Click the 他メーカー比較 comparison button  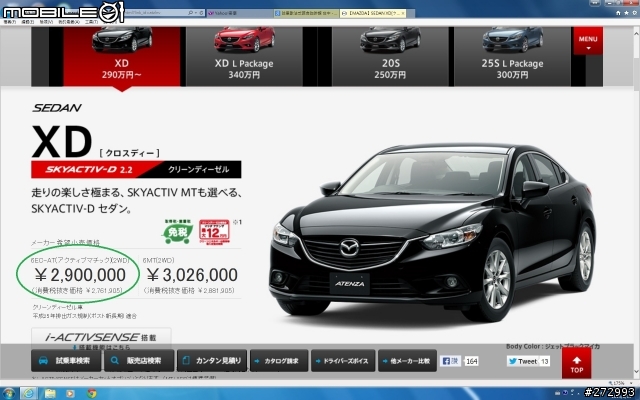click(407, 361)
